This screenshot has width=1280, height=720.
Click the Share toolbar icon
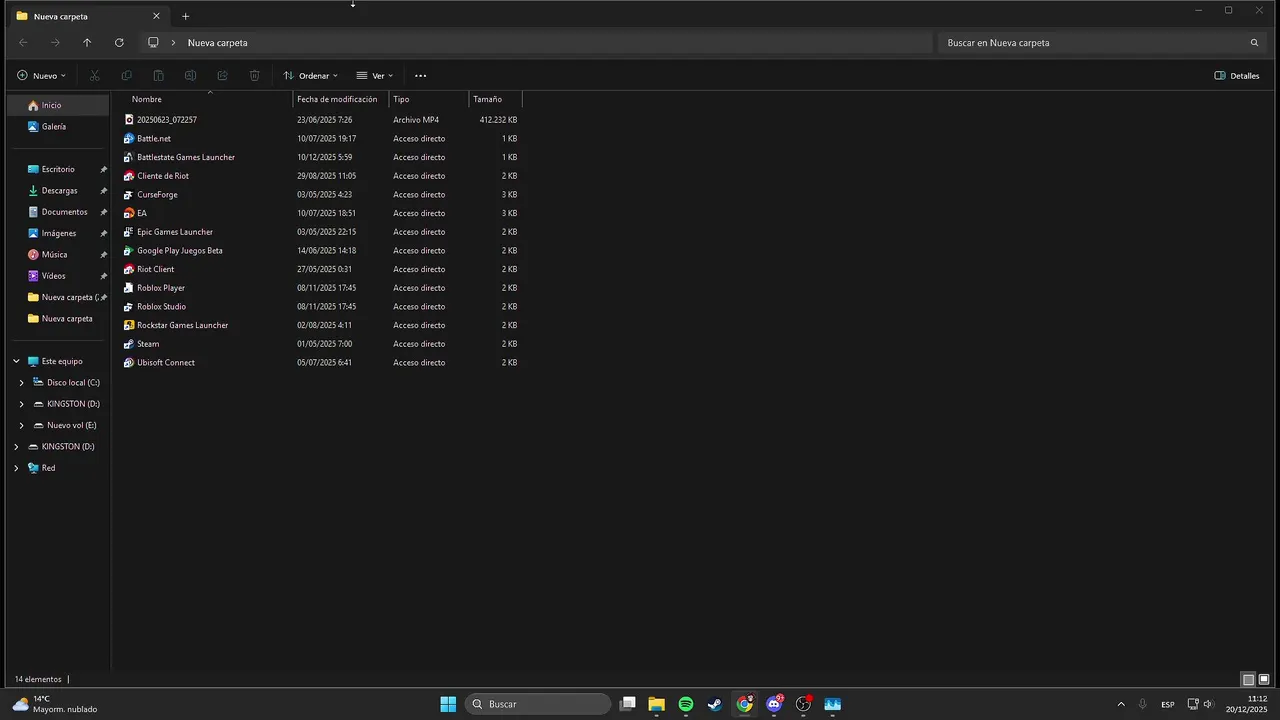point(223,76)
